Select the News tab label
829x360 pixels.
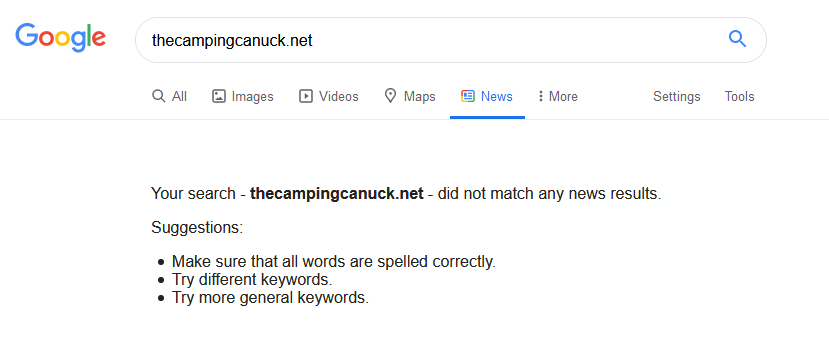[496, 96]
